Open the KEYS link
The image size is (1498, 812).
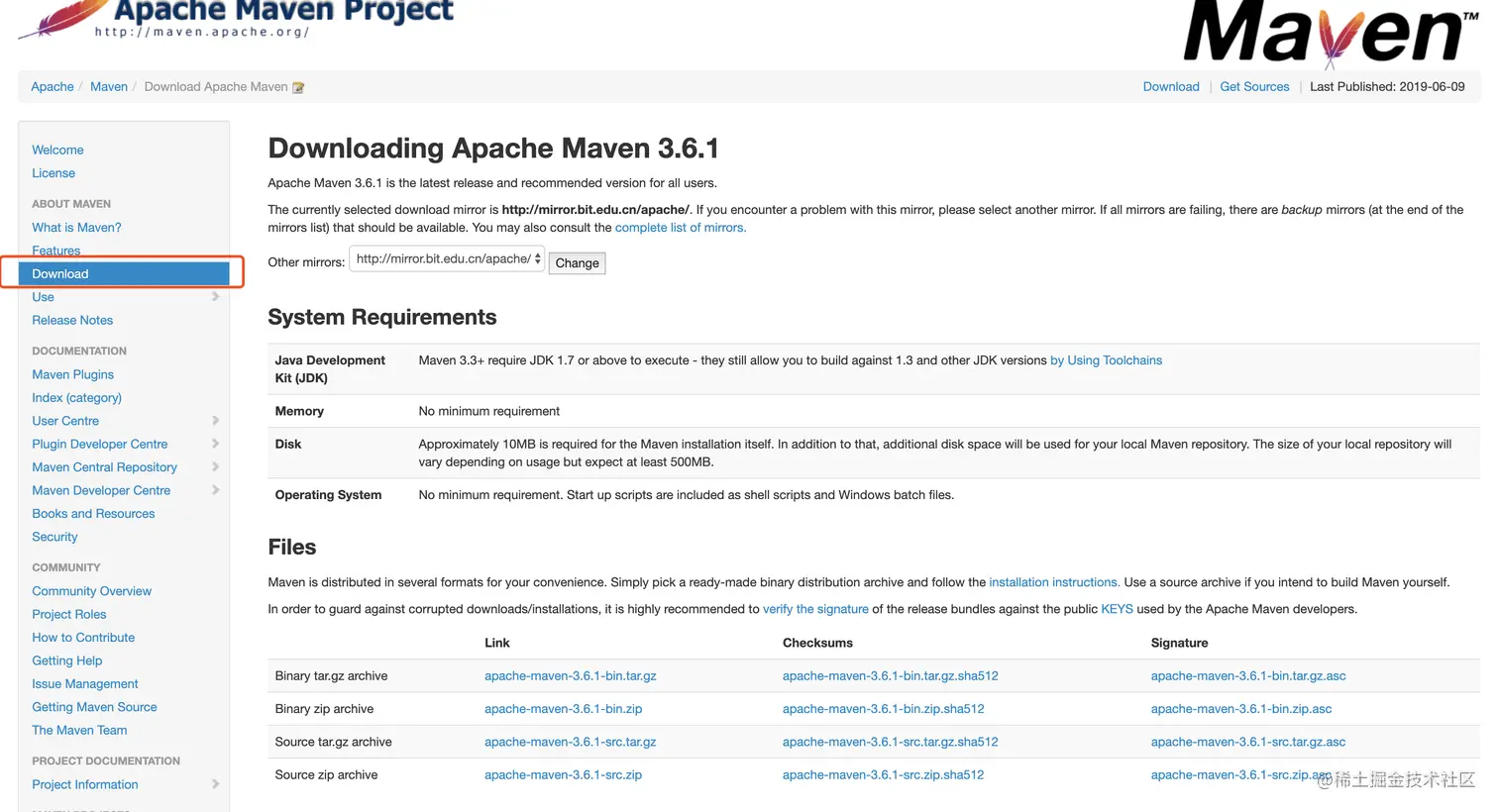[1117, 609]
